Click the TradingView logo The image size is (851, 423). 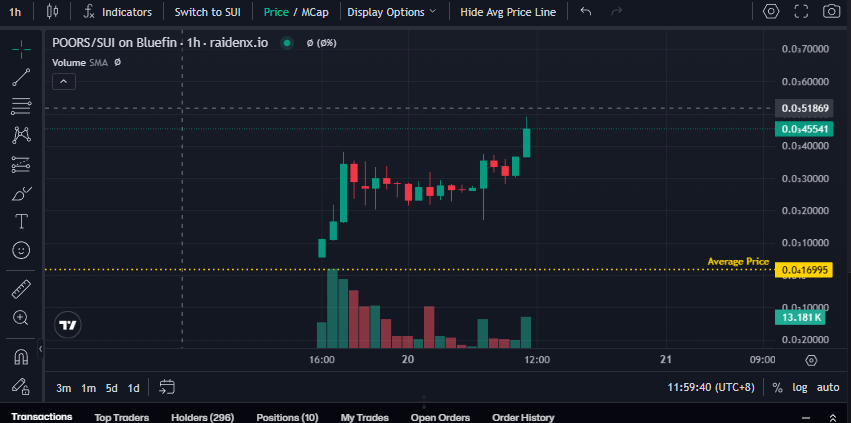coord(67,325)
